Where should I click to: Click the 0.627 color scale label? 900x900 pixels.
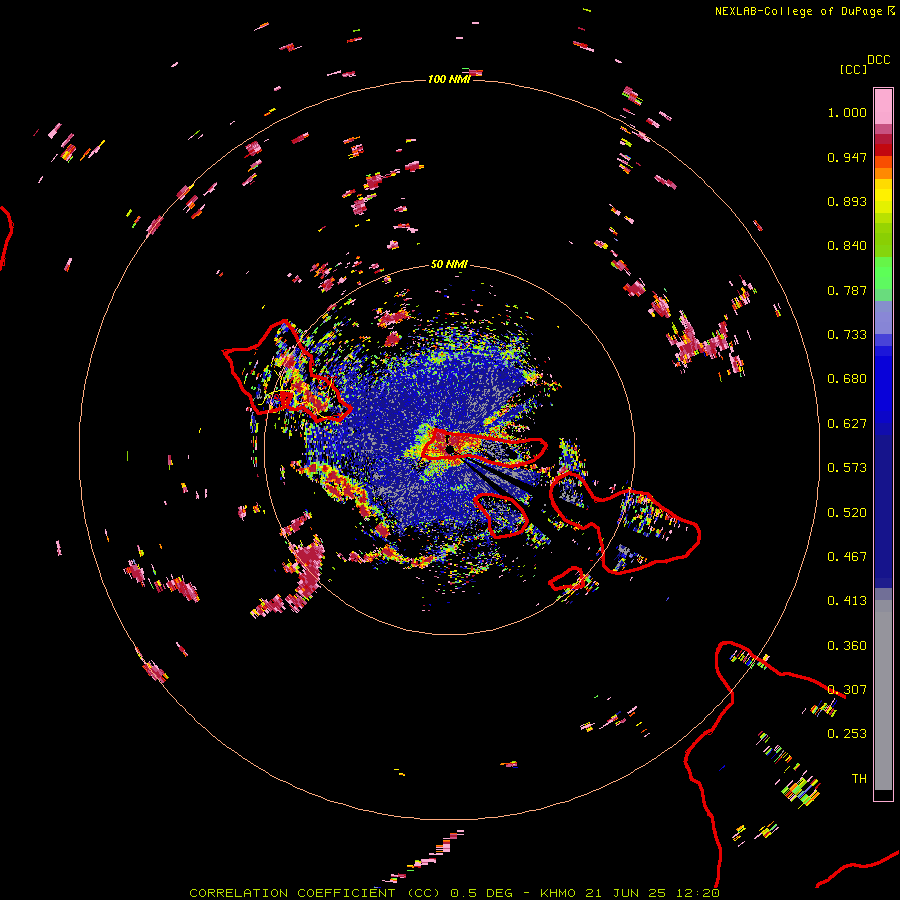(x=847, y=424)
